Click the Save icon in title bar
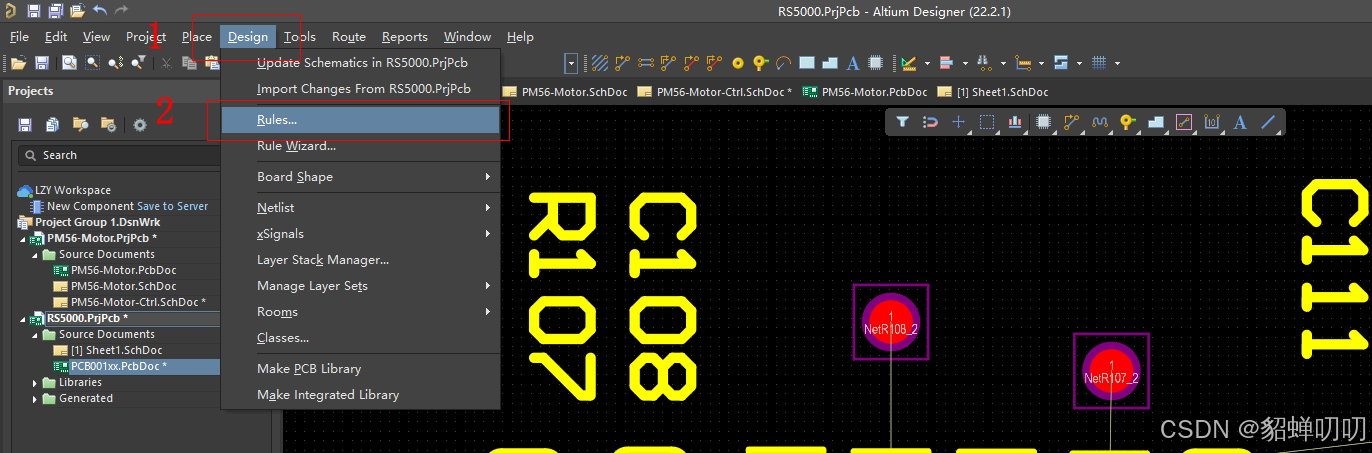This screenshot has width=1372, height=453. pyautogui.click(x=33, y=11)
